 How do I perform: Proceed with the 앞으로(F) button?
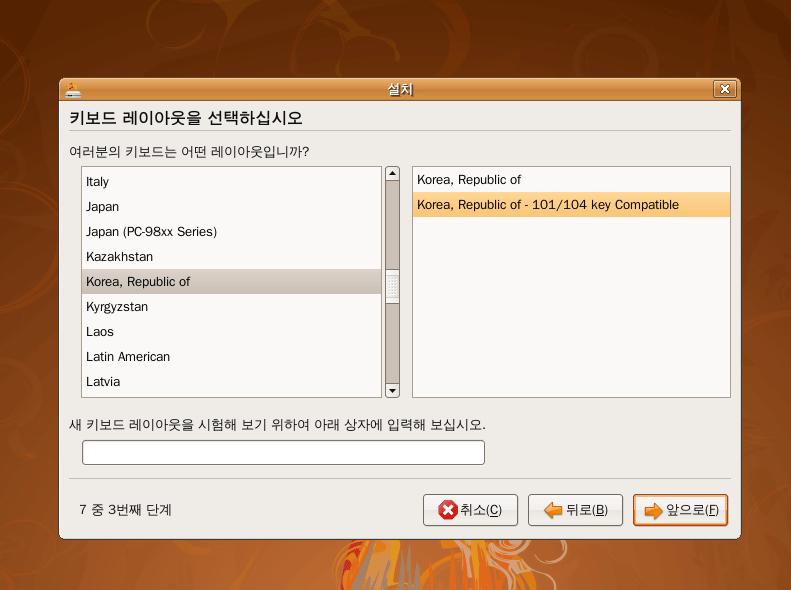[681, 510]
